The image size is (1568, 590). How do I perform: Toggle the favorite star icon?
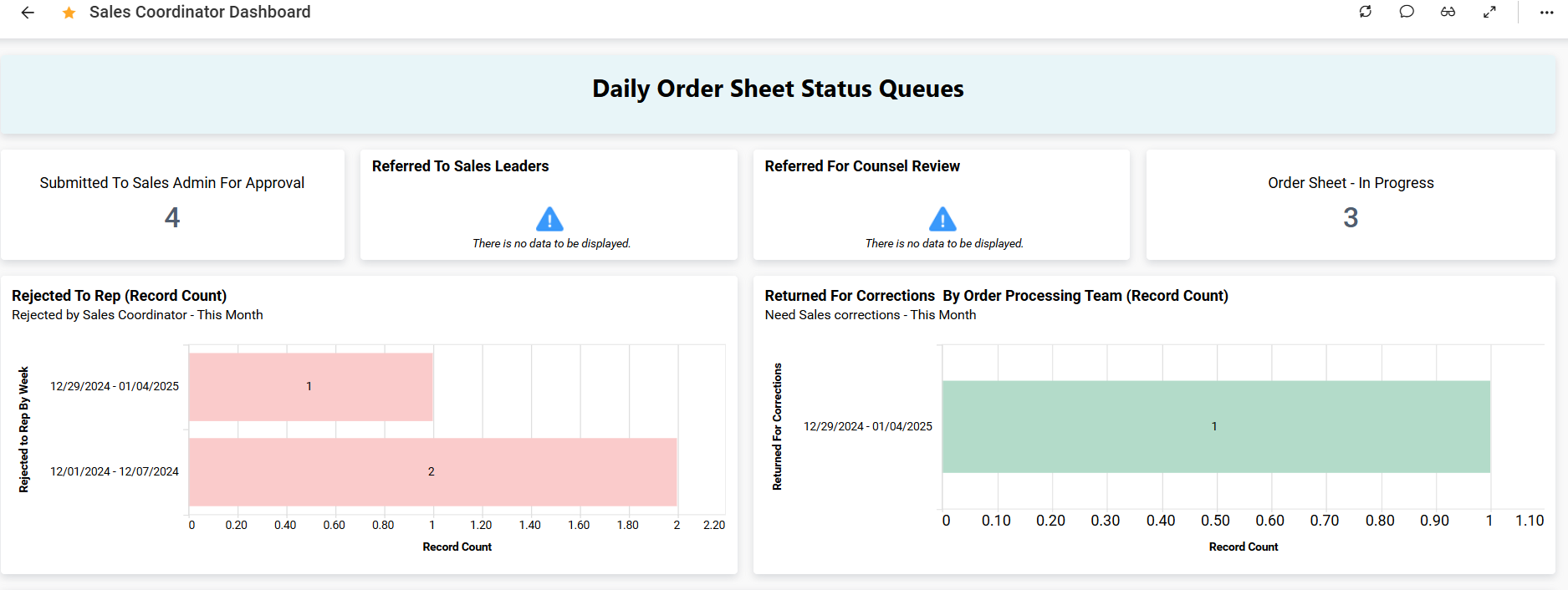pos(69,13)
